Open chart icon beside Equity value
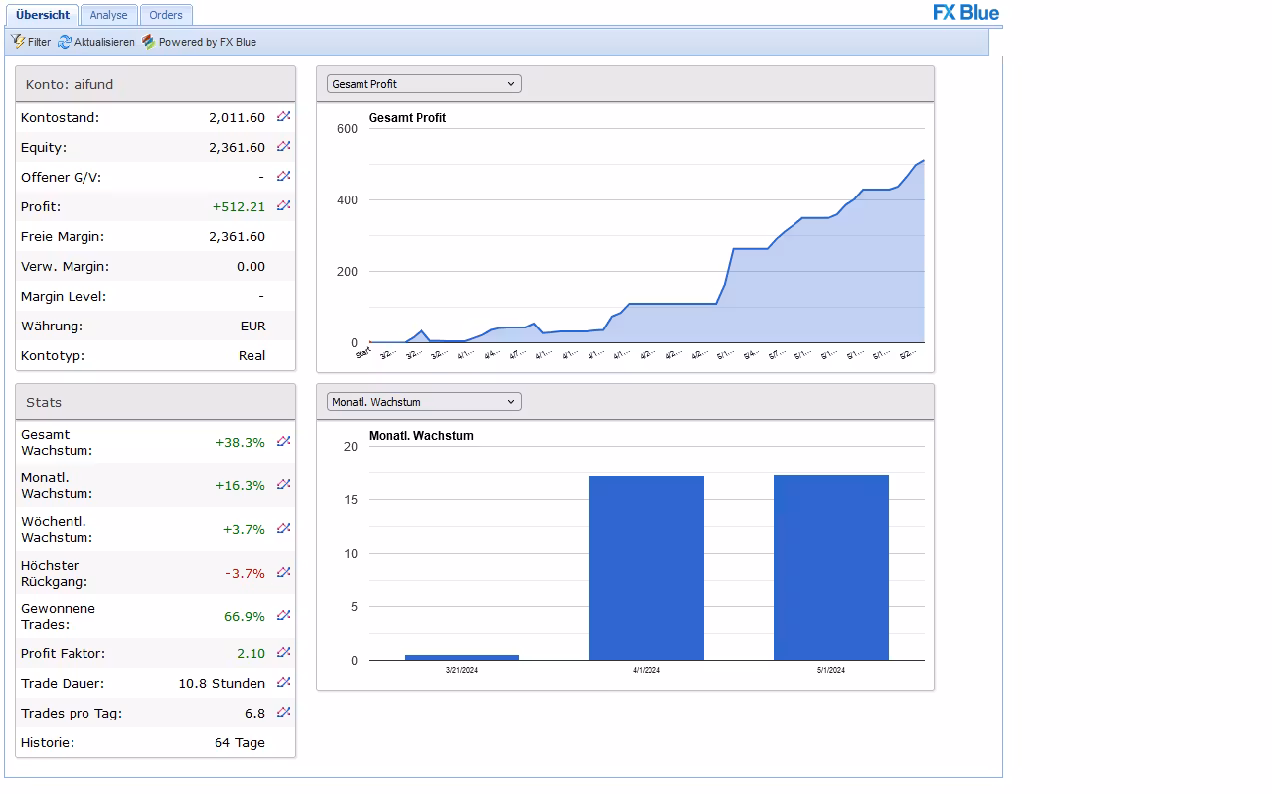Viewport: 1272px width, 794px height. pos(284,147)
